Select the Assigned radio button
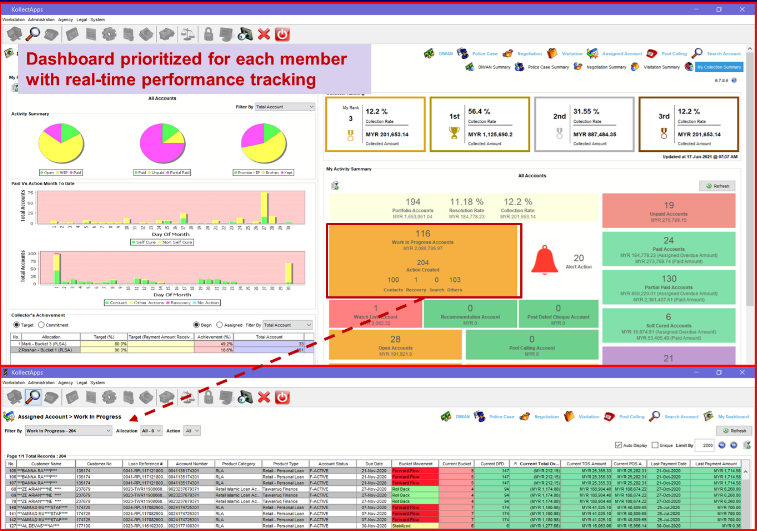 [x=220, y=325]
